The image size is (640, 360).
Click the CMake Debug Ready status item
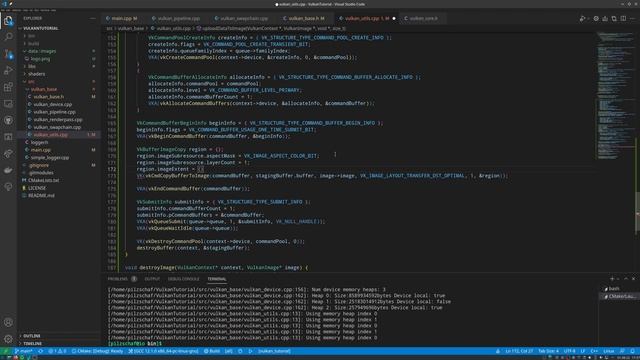click(x=98, y=351)
